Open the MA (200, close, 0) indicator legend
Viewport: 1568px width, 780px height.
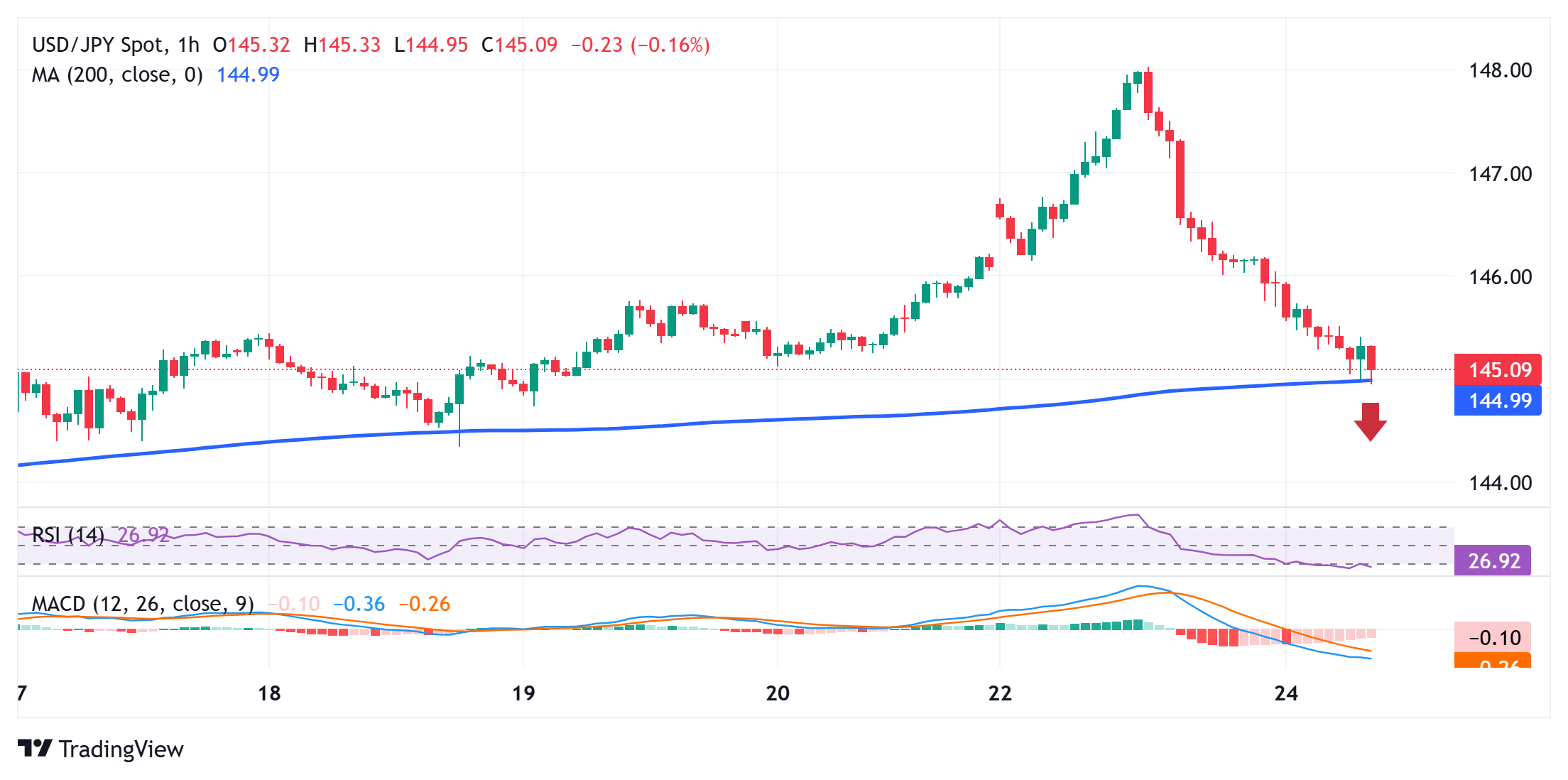click(x=117, y=75)
